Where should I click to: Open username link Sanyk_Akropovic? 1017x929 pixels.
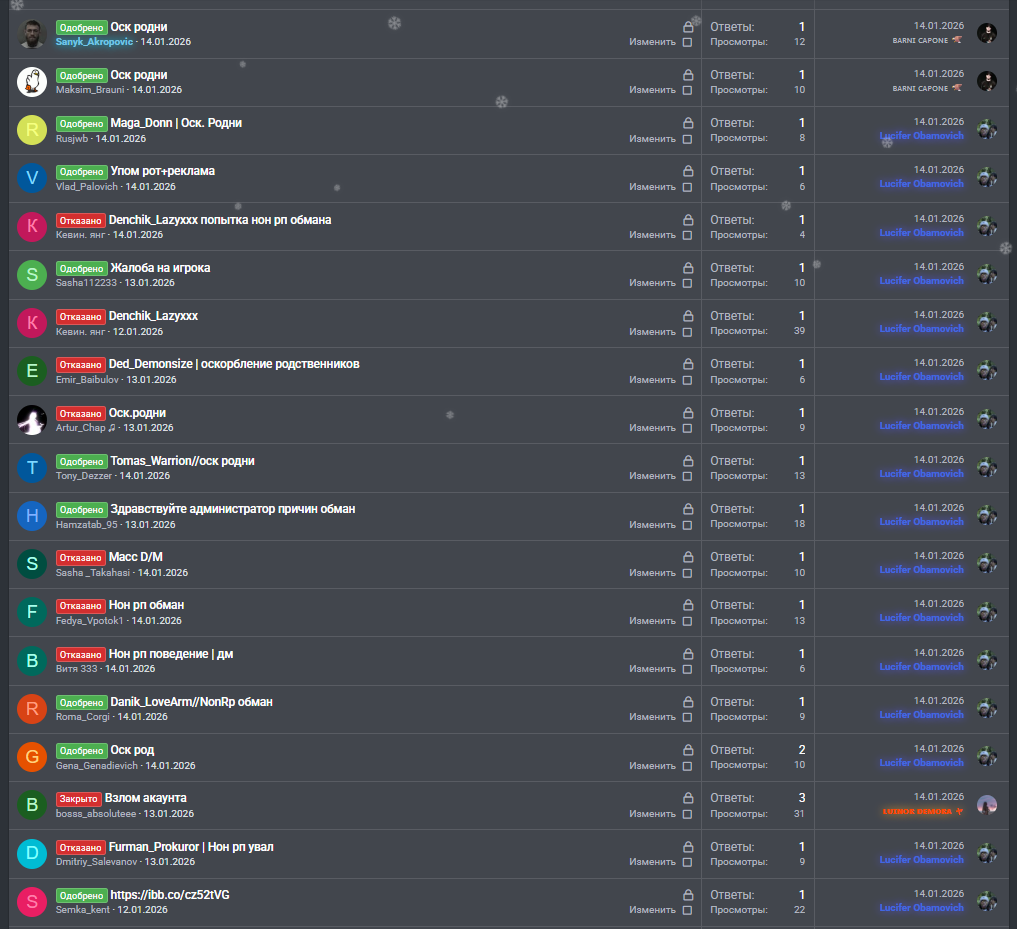94,42
